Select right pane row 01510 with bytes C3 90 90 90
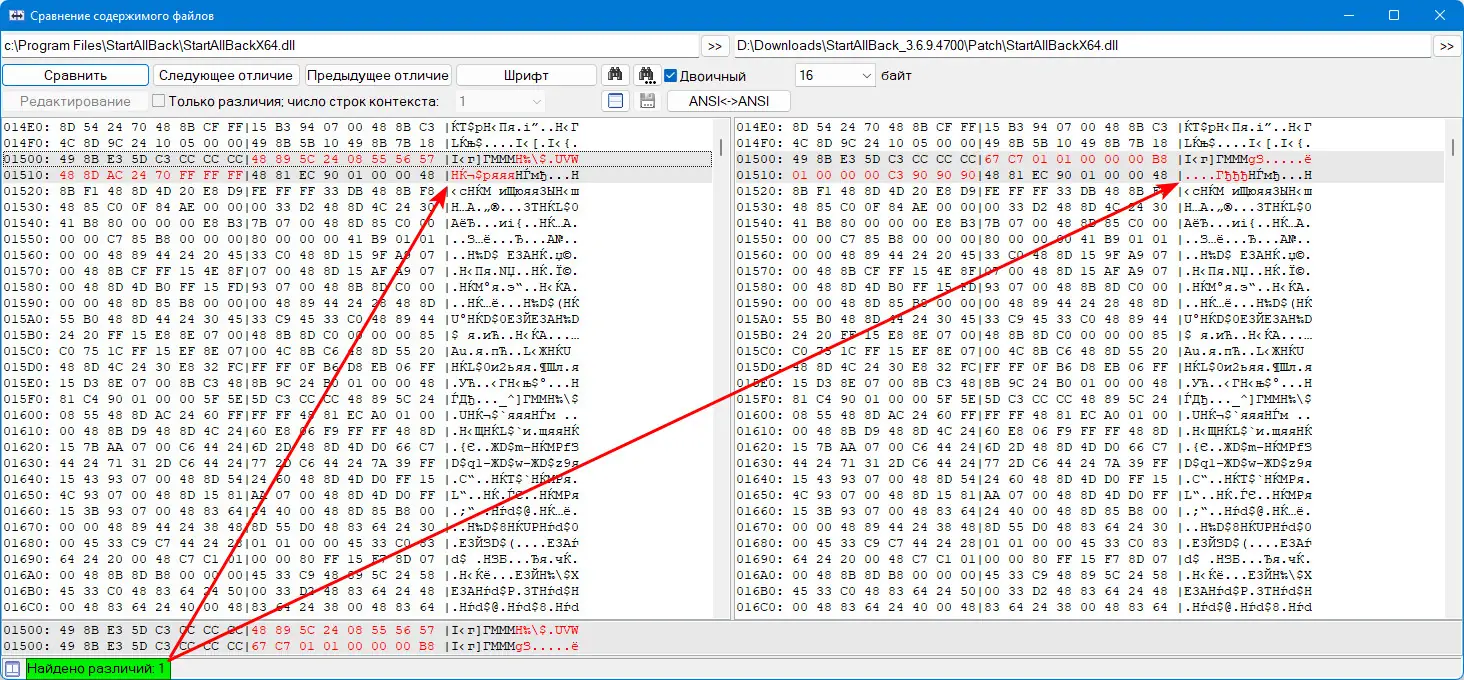This screenshot has width=1464, height=680. tap(1090, 175)
